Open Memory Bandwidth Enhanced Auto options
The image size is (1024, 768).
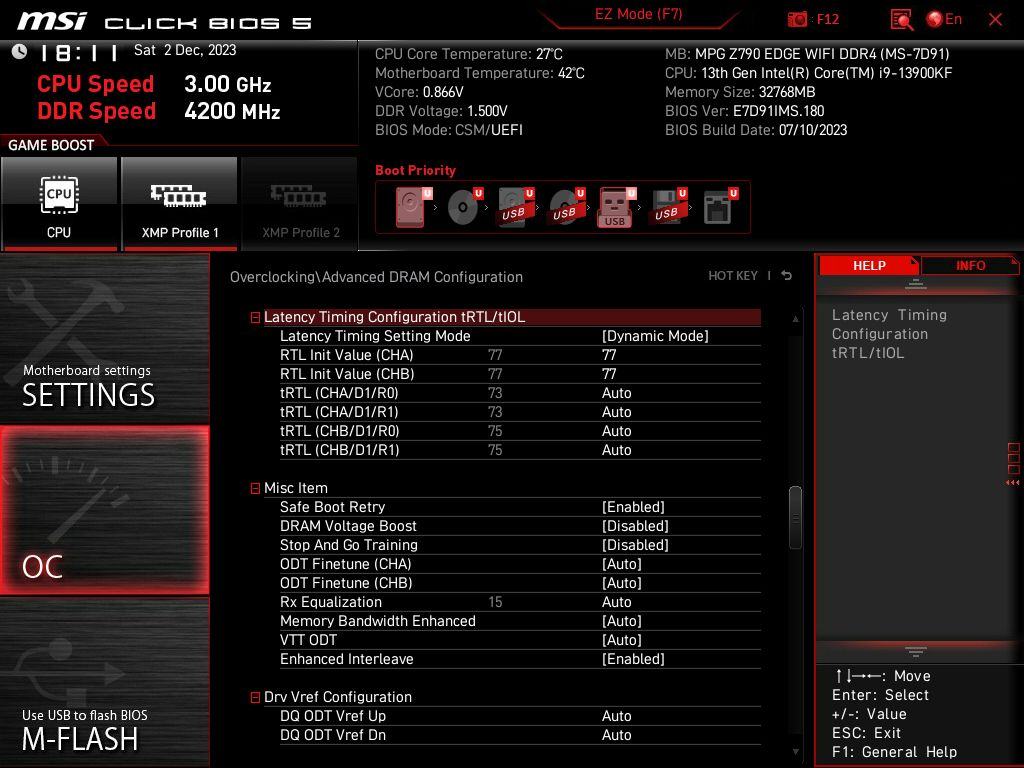[622, 621]
